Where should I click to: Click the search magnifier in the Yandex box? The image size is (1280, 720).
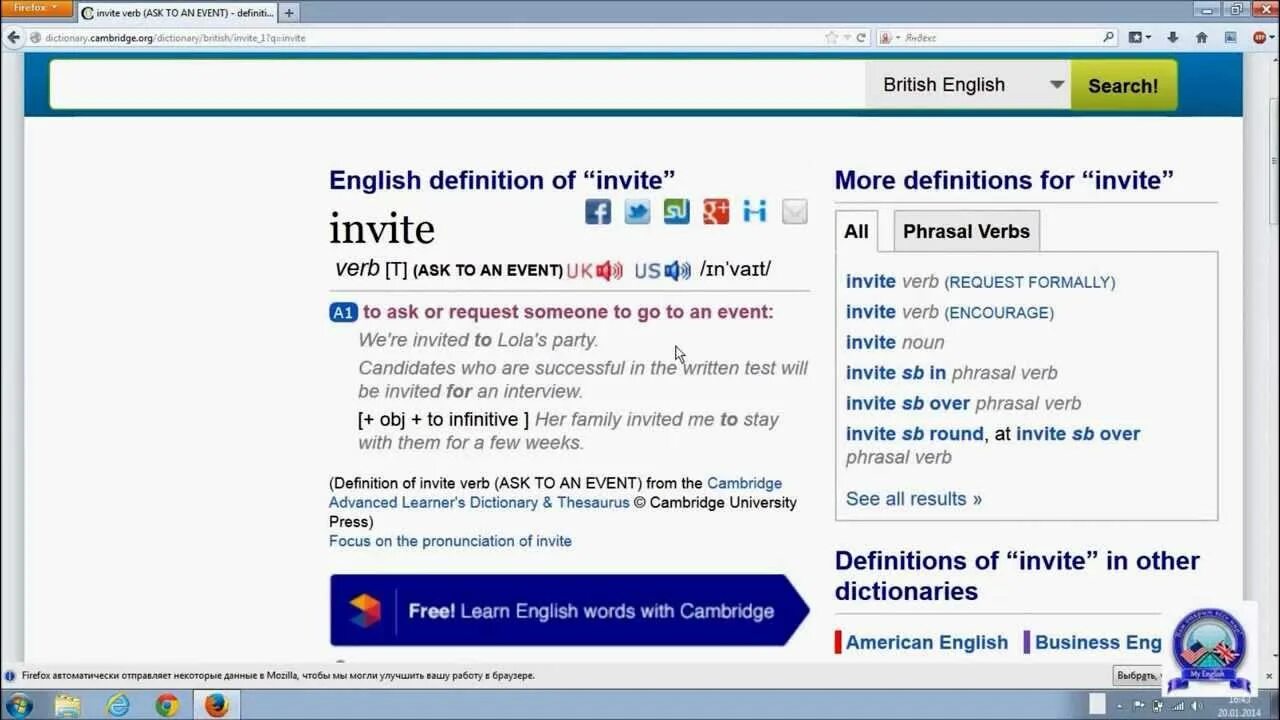[1108, 37]
